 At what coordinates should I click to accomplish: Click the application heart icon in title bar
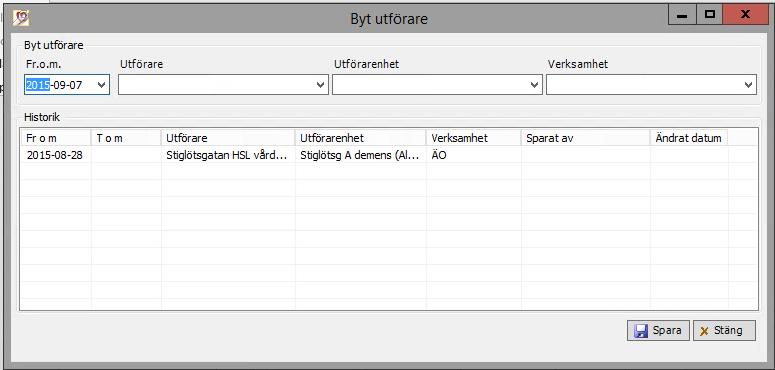21,18
